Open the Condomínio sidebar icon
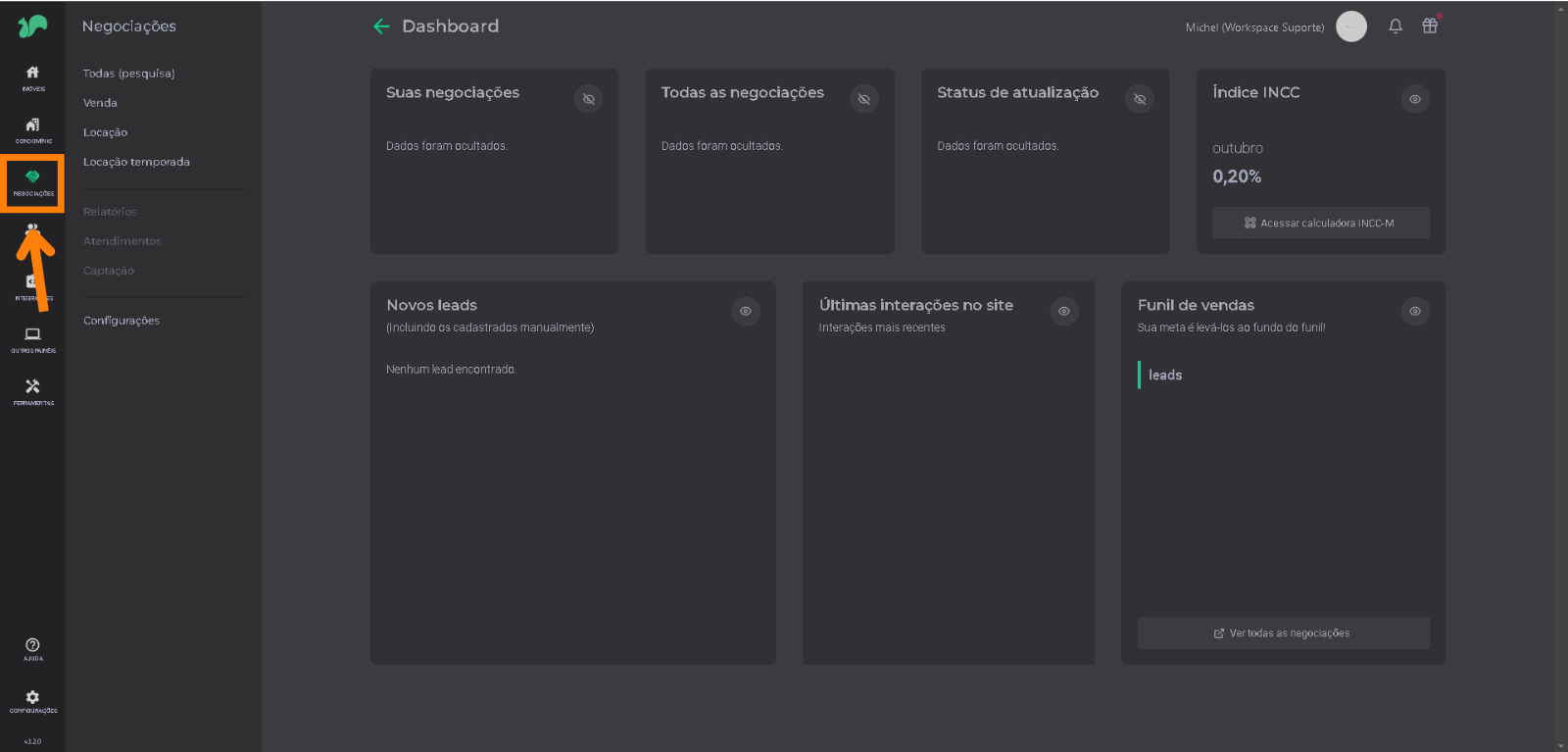Image resolution: width=1568 pixels, height=752 pixels. pos(32,130)
